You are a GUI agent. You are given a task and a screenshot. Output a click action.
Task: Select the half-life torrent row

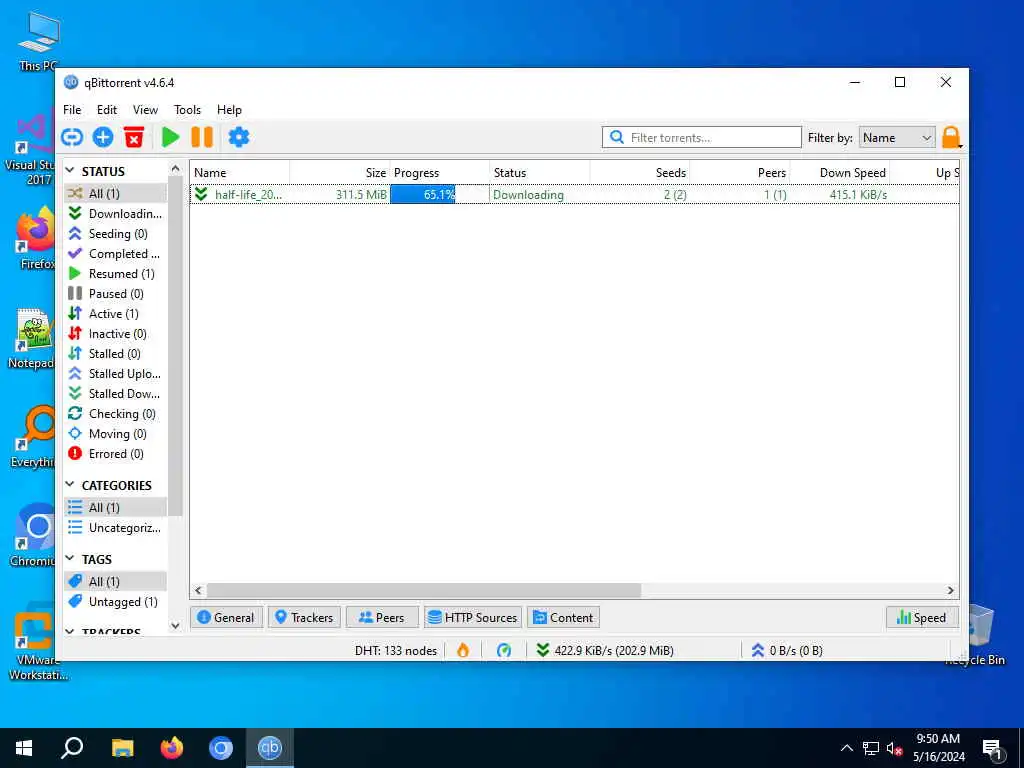574,195
